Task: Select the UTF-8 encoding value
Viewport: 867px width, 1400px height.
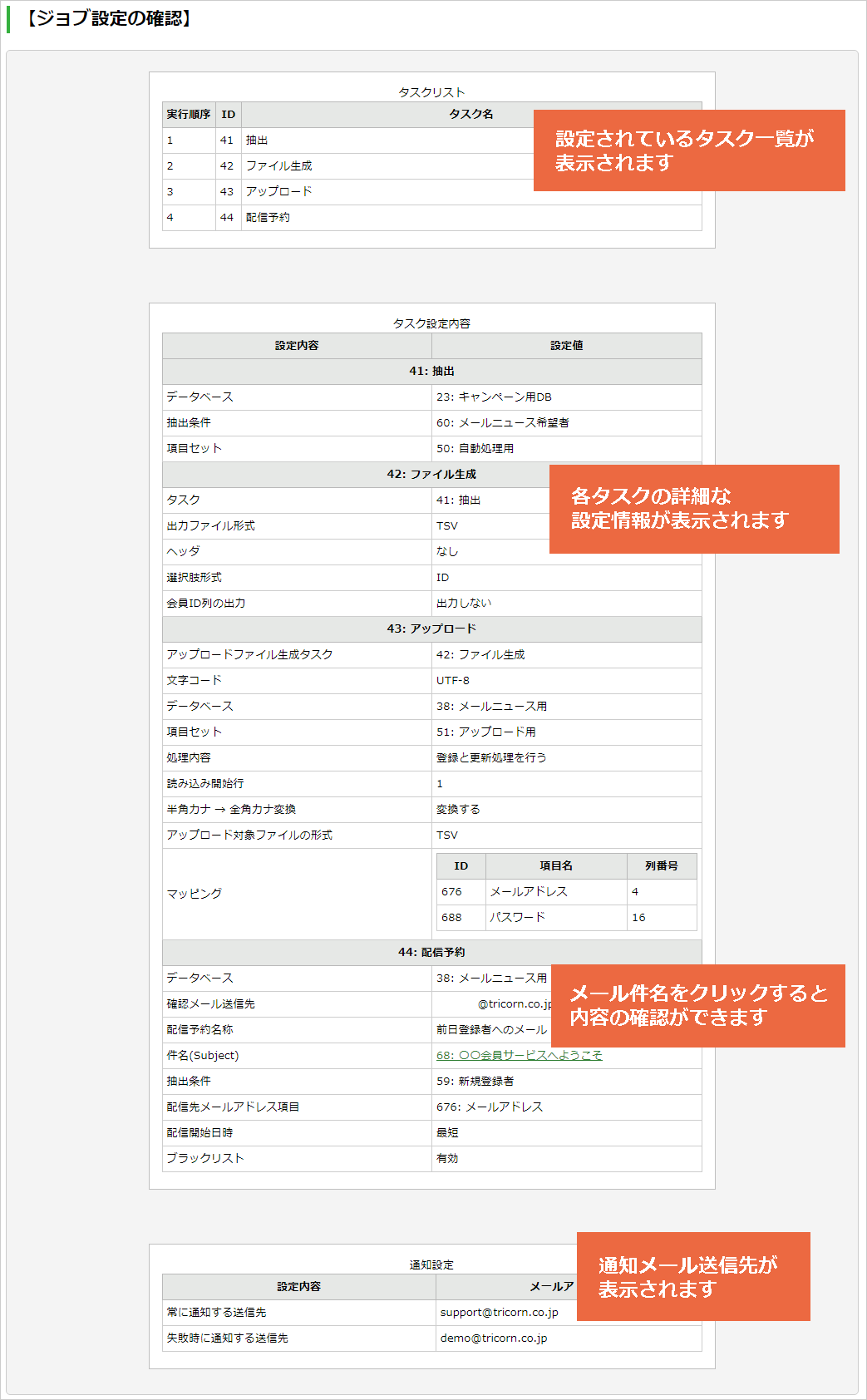Action: [453, 681]
